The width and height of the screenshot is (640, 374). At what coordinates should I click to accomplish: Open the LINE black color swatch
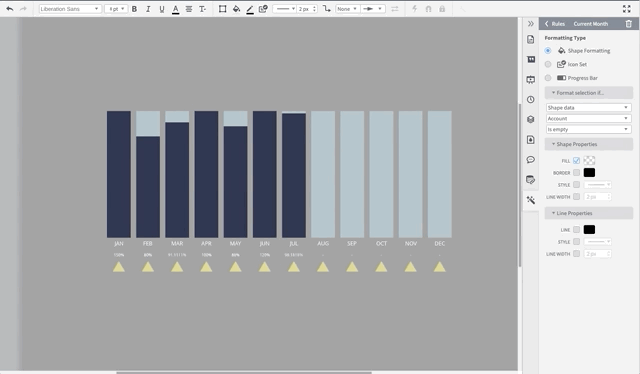589,229
